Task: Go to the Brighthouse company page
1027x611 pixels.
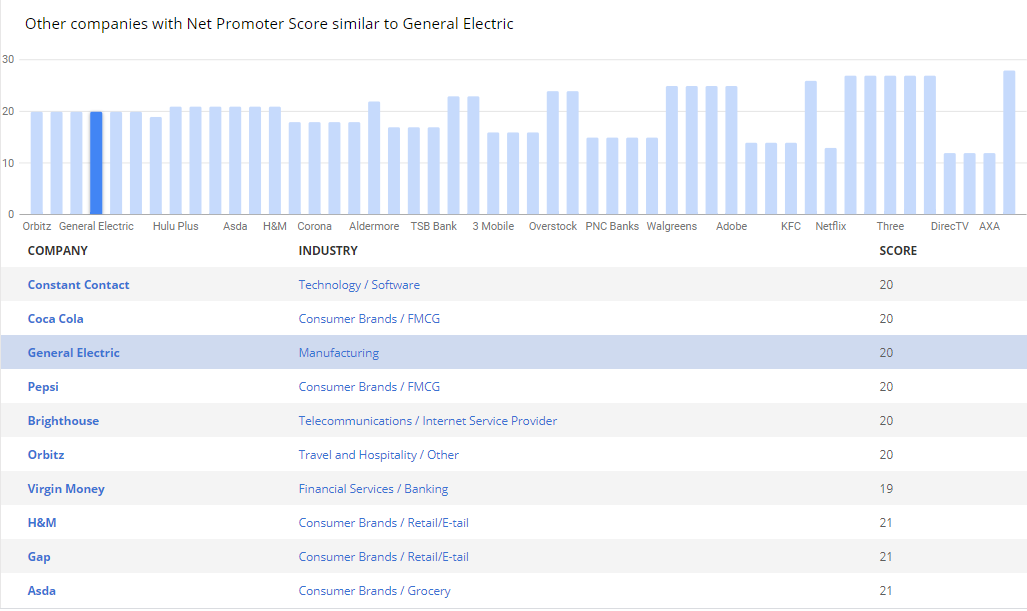Action: click(x=63, y=421)
